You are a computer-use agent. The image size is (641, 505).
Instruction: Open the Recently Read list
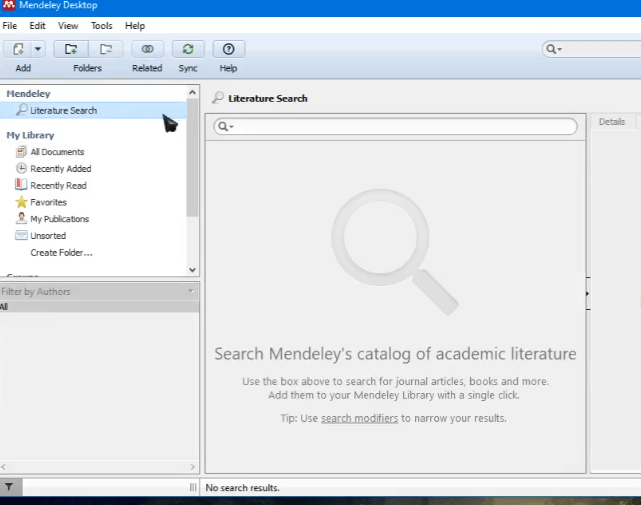coord(57,185)
